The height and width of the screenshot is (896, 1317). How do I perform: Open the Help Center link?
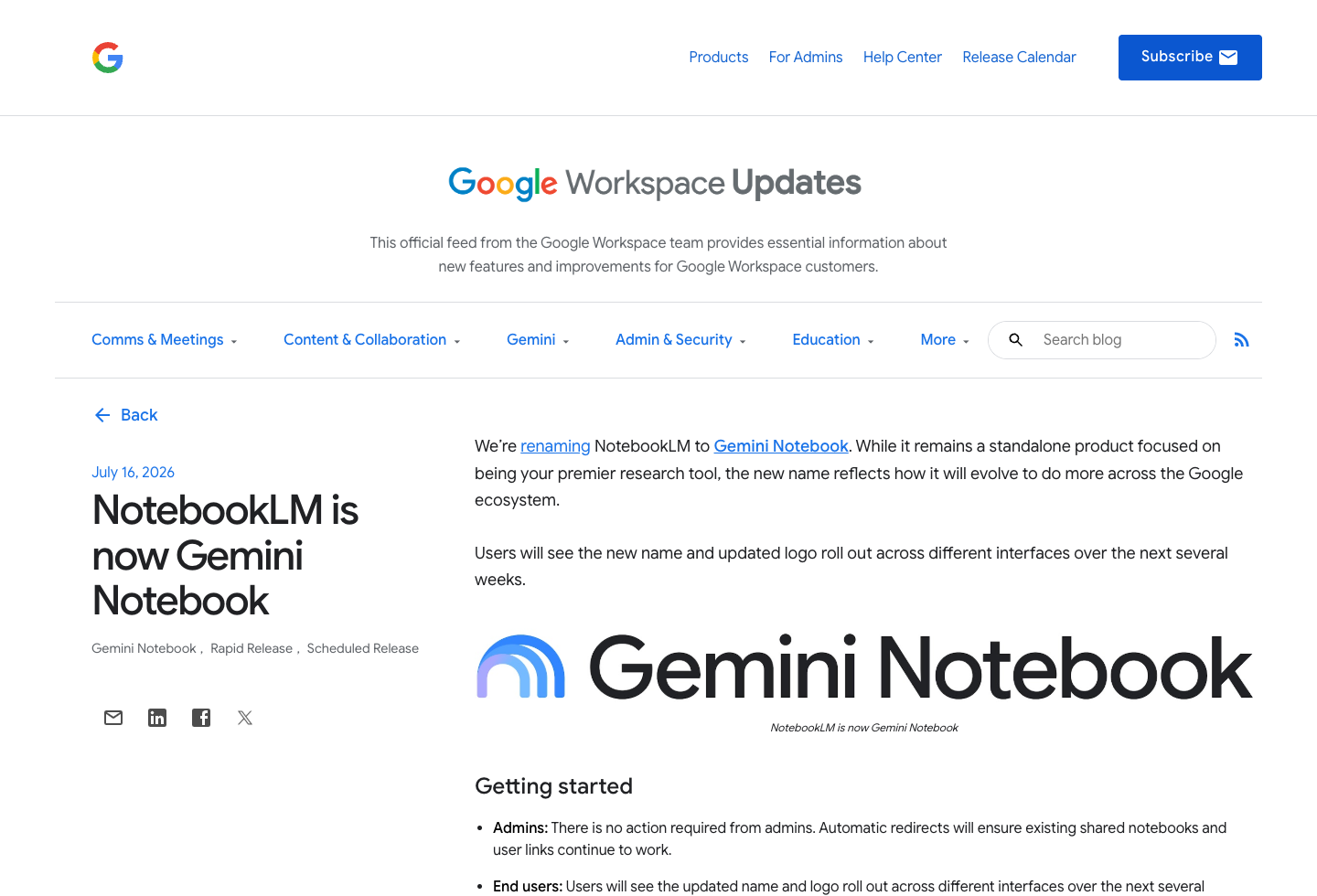[x=903, y=58]
